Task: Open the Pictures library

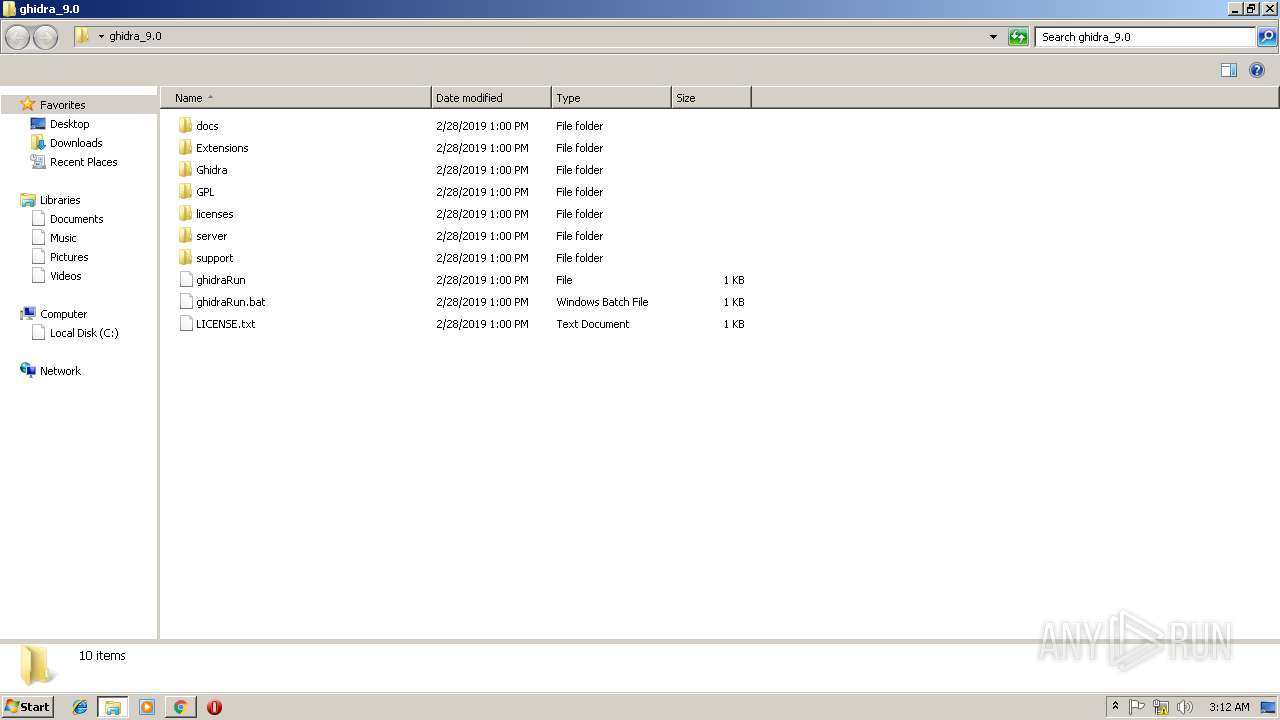Action: (69, 257)
